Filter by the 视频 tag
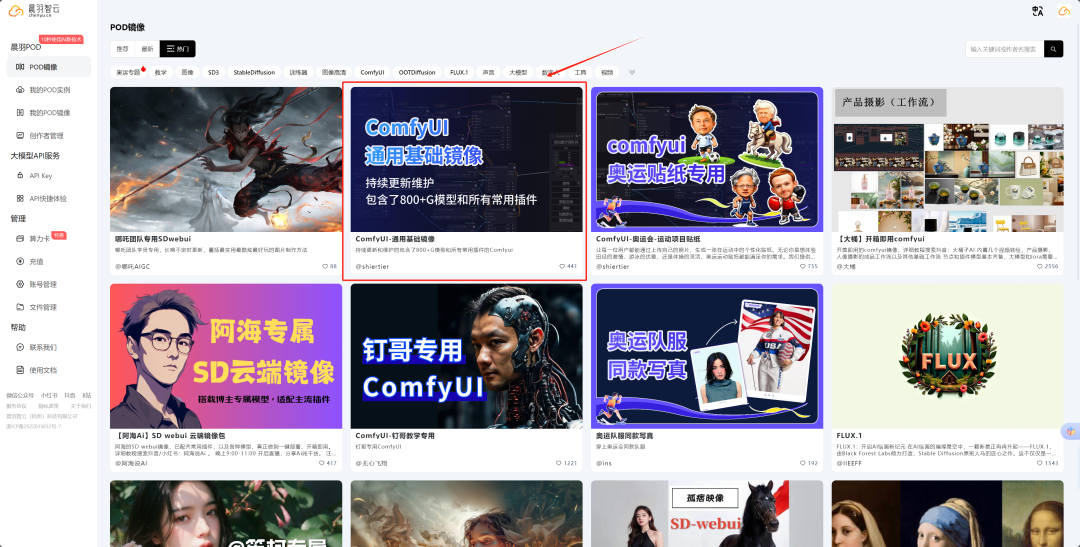 607,72
